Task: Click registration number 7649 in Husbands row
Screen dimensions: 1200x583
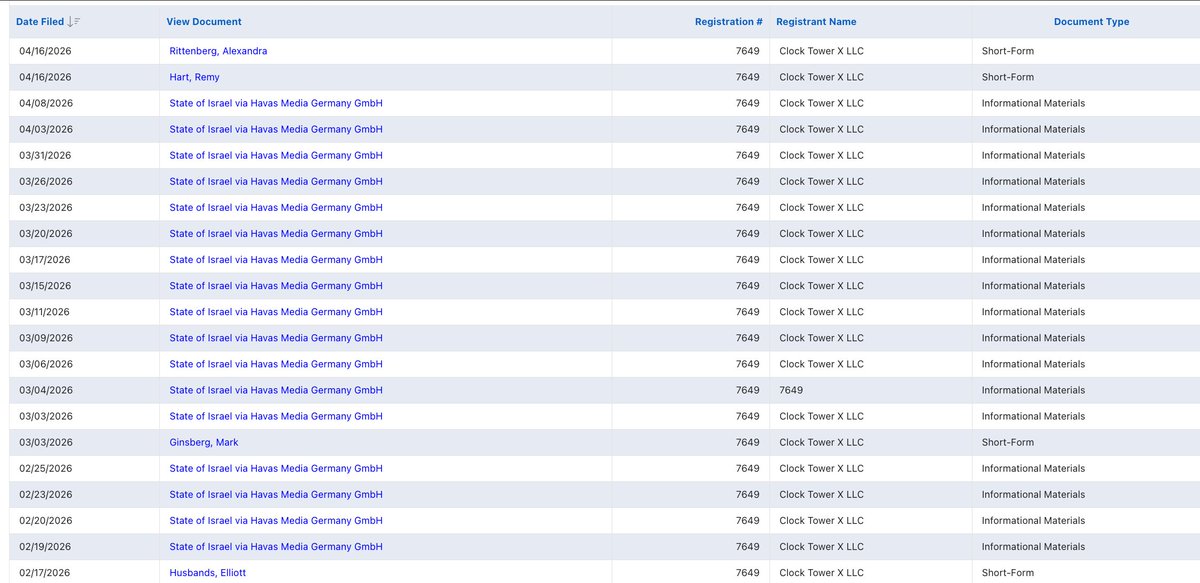Action: 748,572
